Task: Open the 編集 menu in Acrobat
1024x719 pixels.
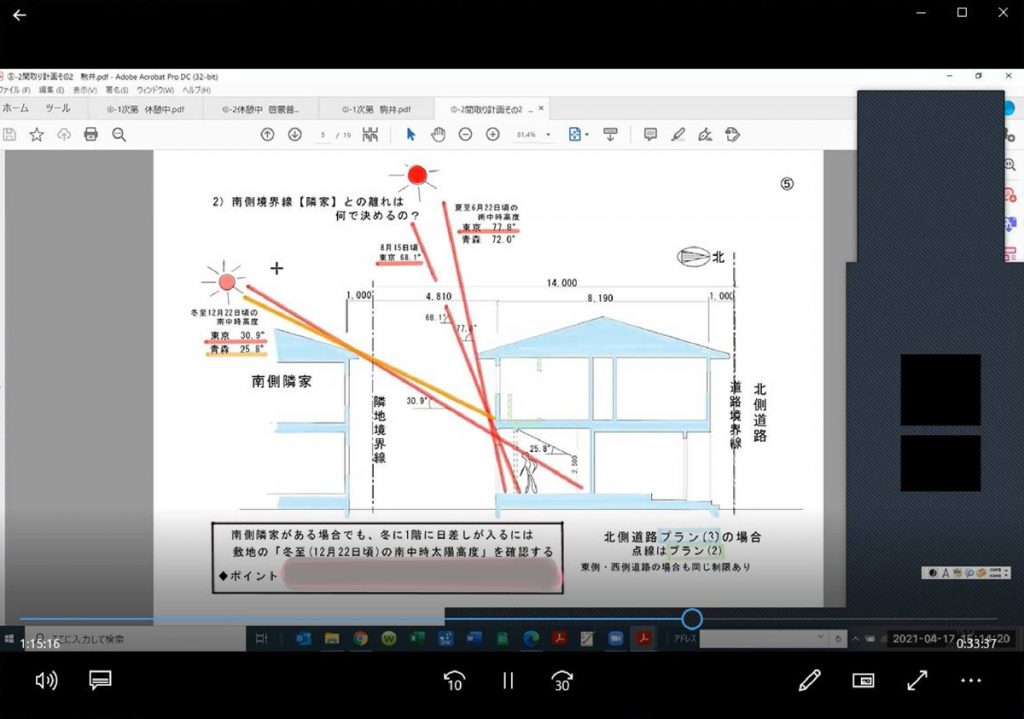Action: [x=52, y=90]
